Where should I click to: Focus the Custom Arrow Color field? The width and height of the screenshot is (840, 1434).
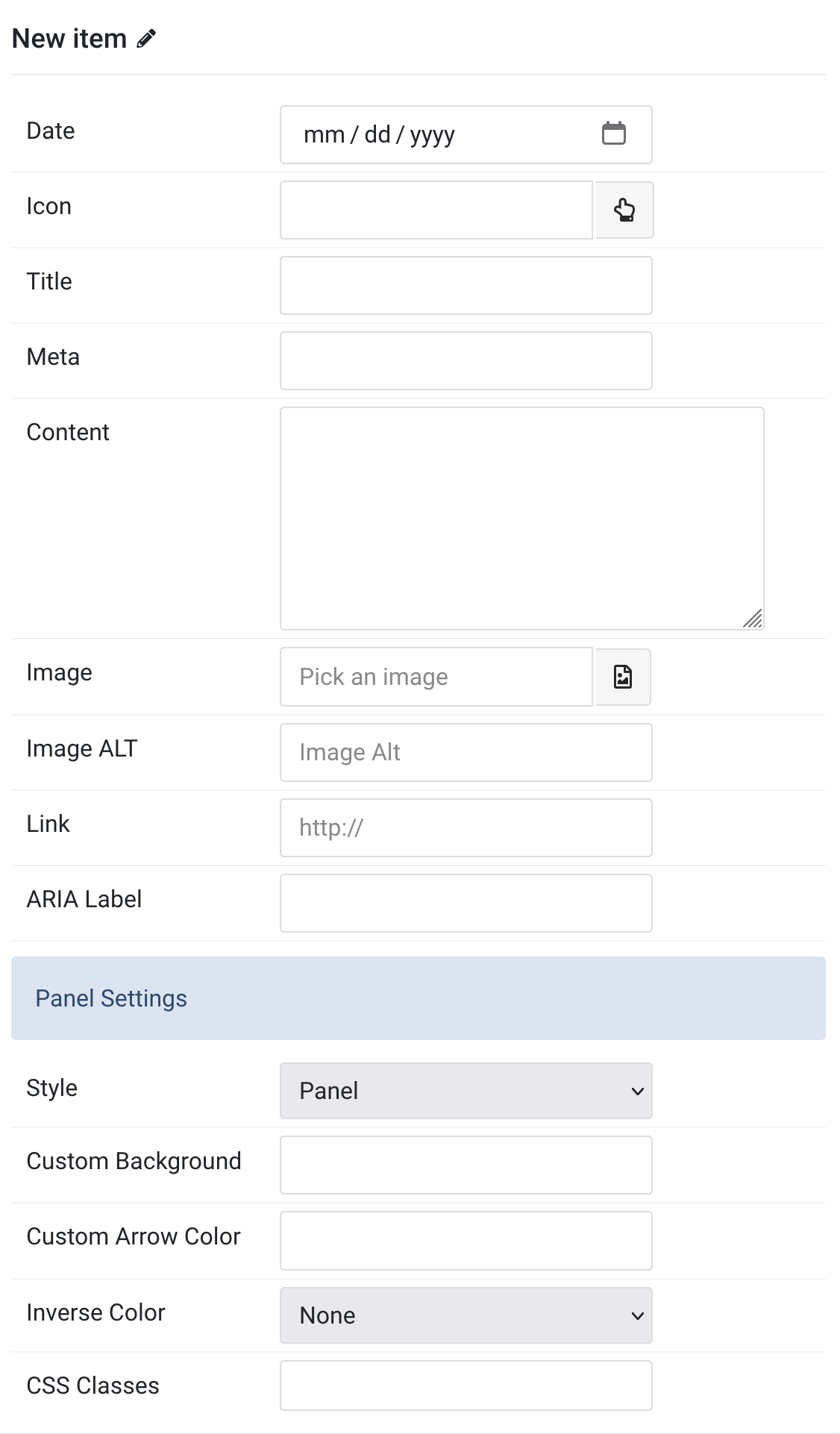coord(466,1241)
